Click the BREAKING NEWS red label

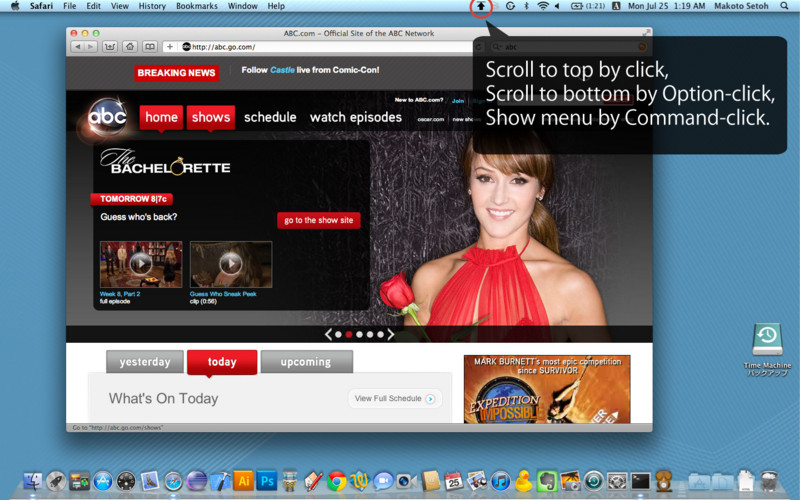177,73
